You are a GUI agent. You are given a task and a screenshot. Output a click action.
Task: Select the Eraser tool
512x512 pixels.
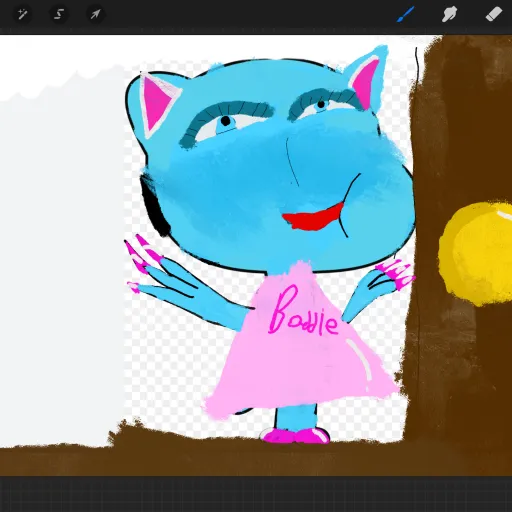tap(494, 14)
